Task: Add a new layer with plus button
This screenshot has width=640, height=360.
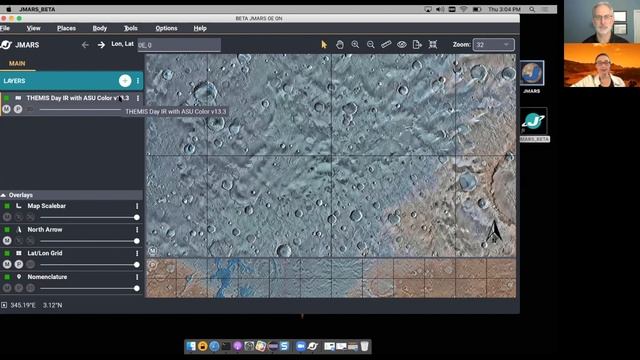Action: coord(125,81)
